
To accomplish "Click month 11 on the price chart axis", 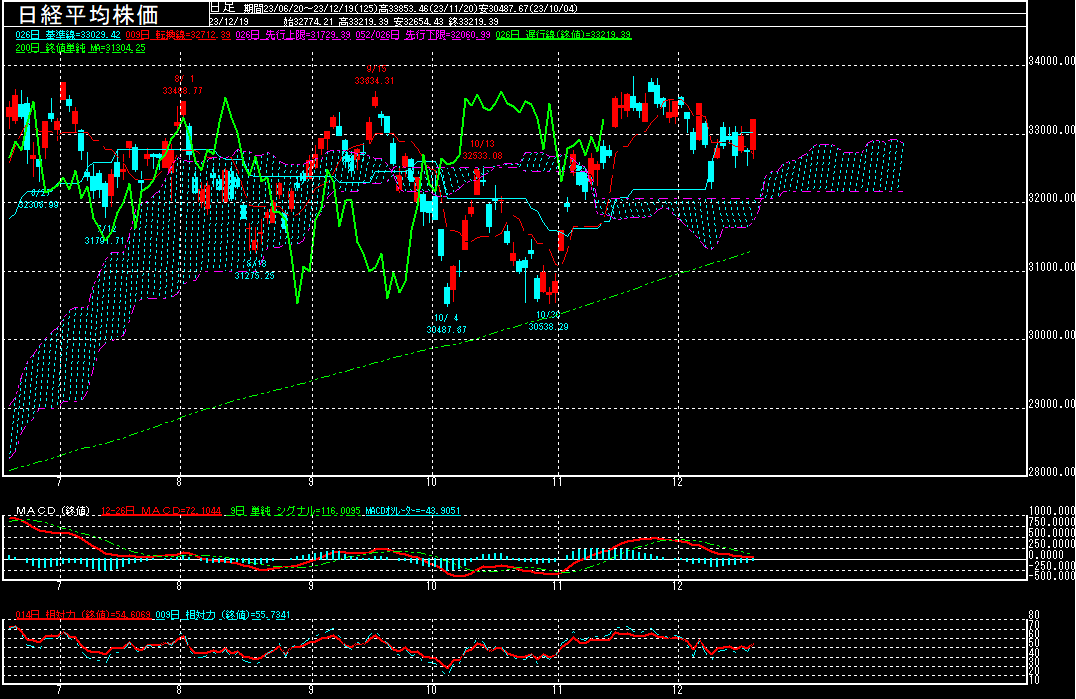I will 557,482.
